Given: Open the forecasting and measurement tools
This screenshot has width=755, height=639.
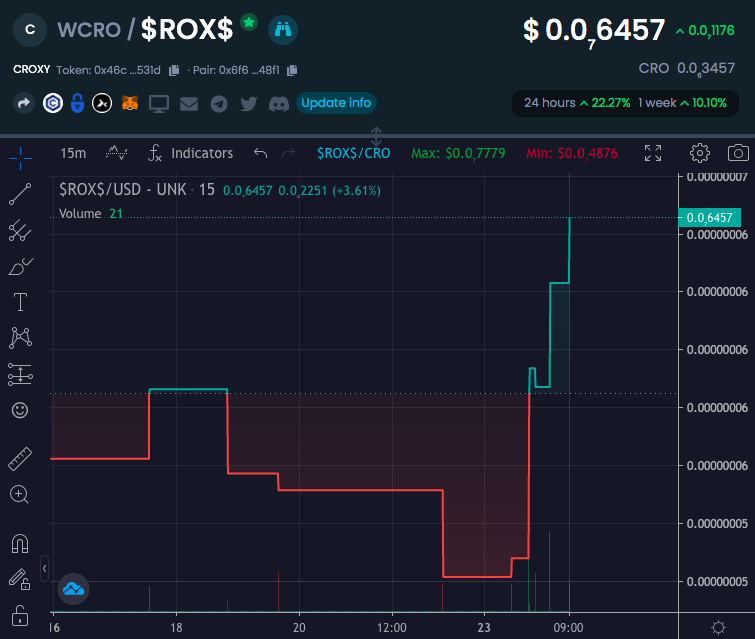Looking at the screenshot, I should coord(20,374).
